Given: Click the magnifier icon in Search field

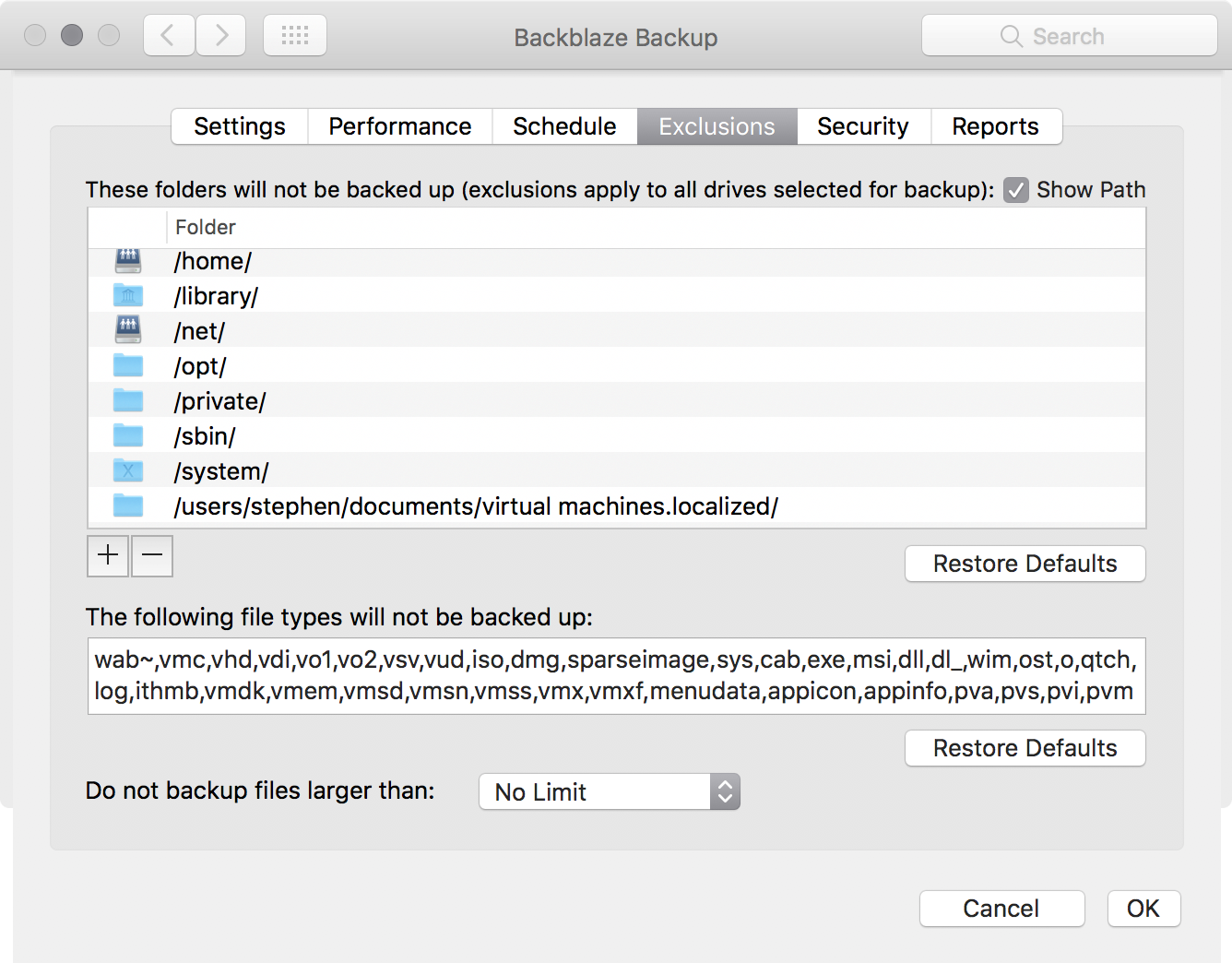Looking at the screenshot, I should pyautogui.click(x=1012, y=36).
